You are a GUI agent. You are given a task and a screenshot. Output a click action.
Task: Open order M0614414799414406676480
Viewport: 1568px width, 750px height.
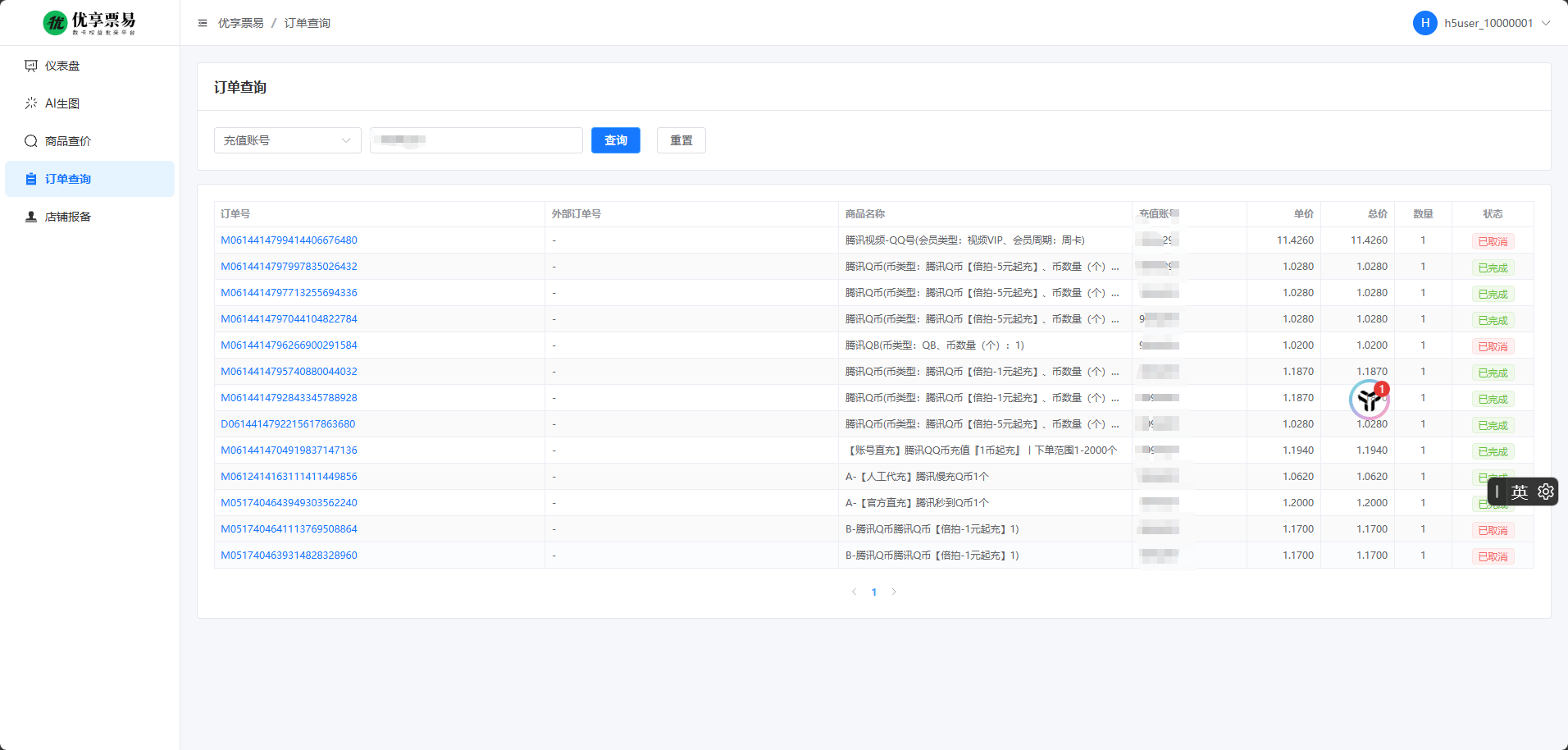coord(289,240)
